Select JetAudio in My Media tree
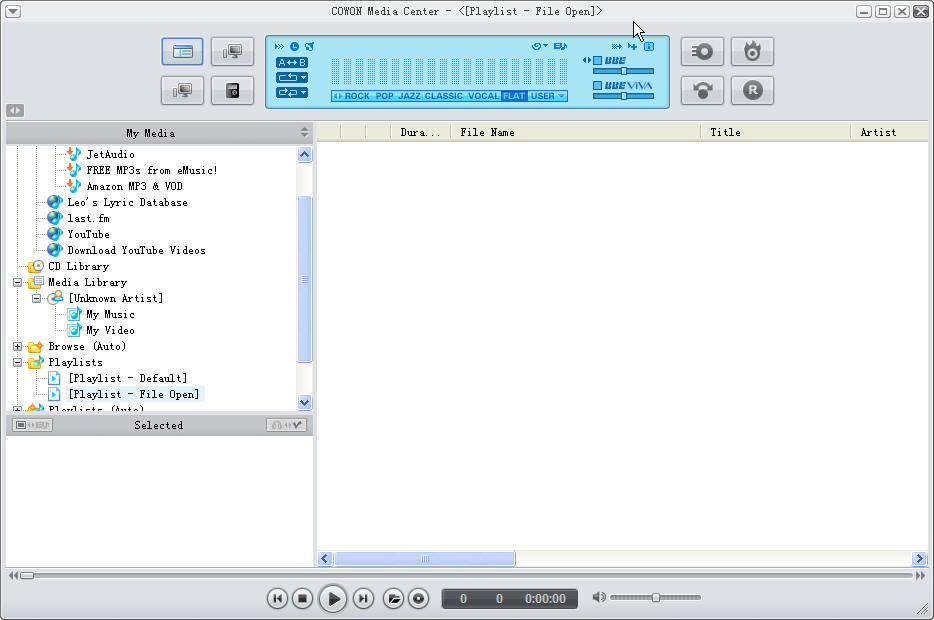 click(x=110, y=154)
